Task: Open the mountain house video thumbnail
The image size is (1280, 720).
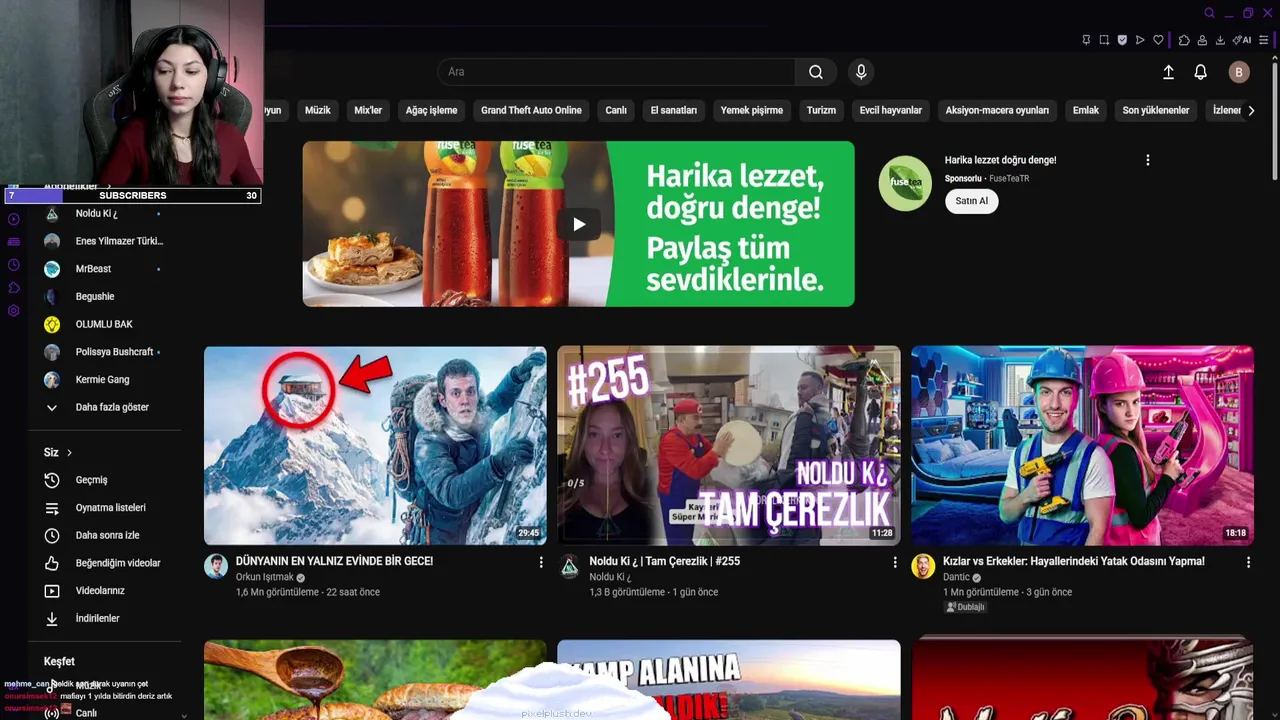Action: click(375, 445)
